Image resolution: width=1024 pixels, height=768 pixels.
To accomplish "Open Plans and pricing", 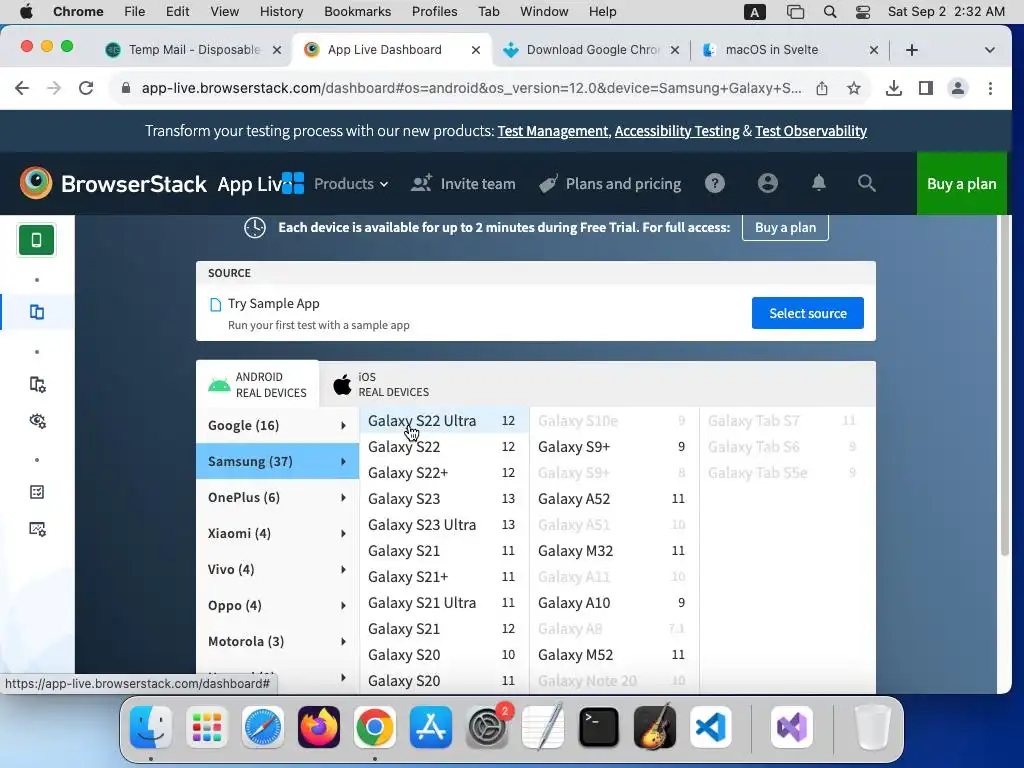I will [x=610, y=184].
